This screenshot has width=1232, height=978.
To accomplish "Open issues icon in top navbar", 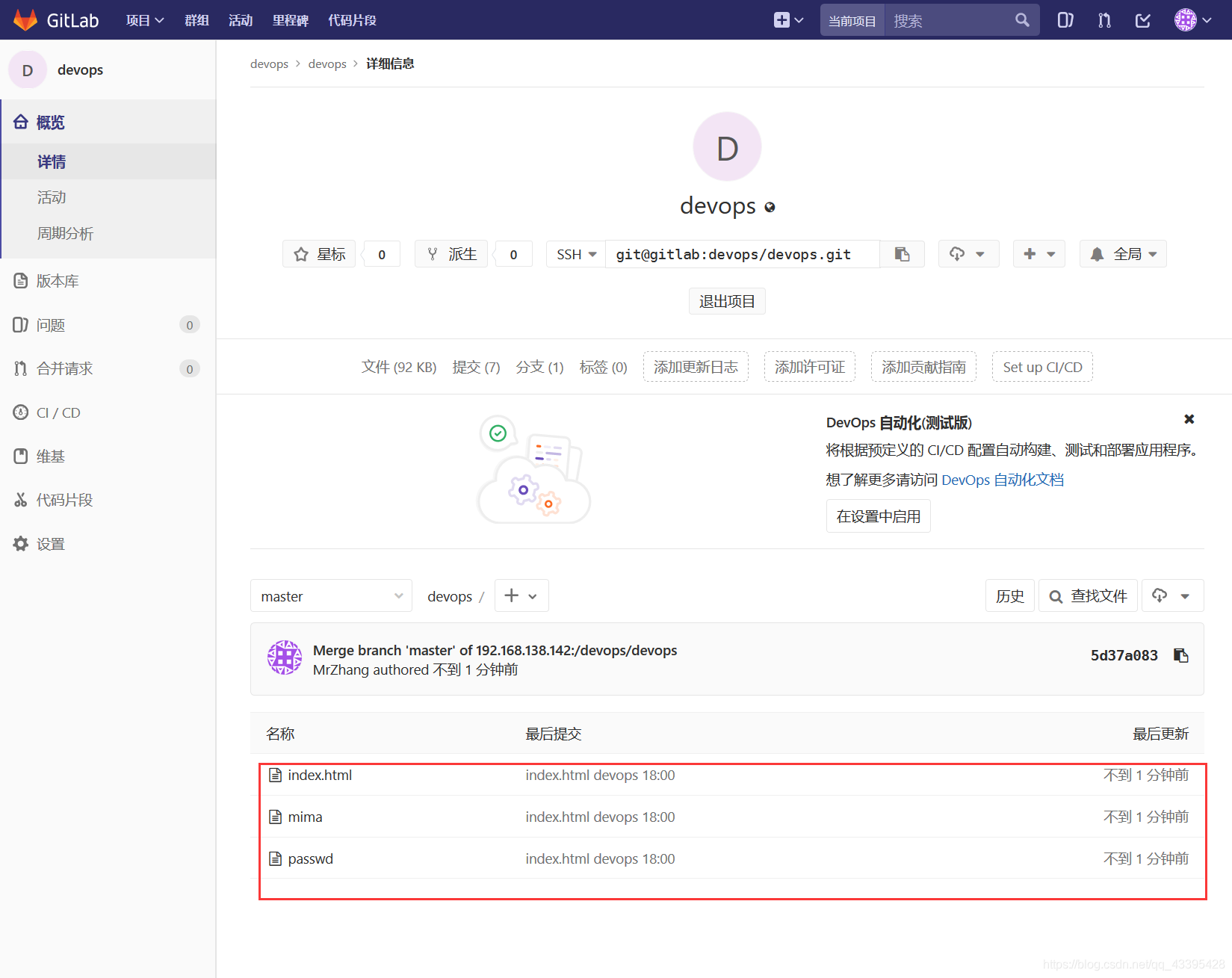I will tap(1065, 20).
